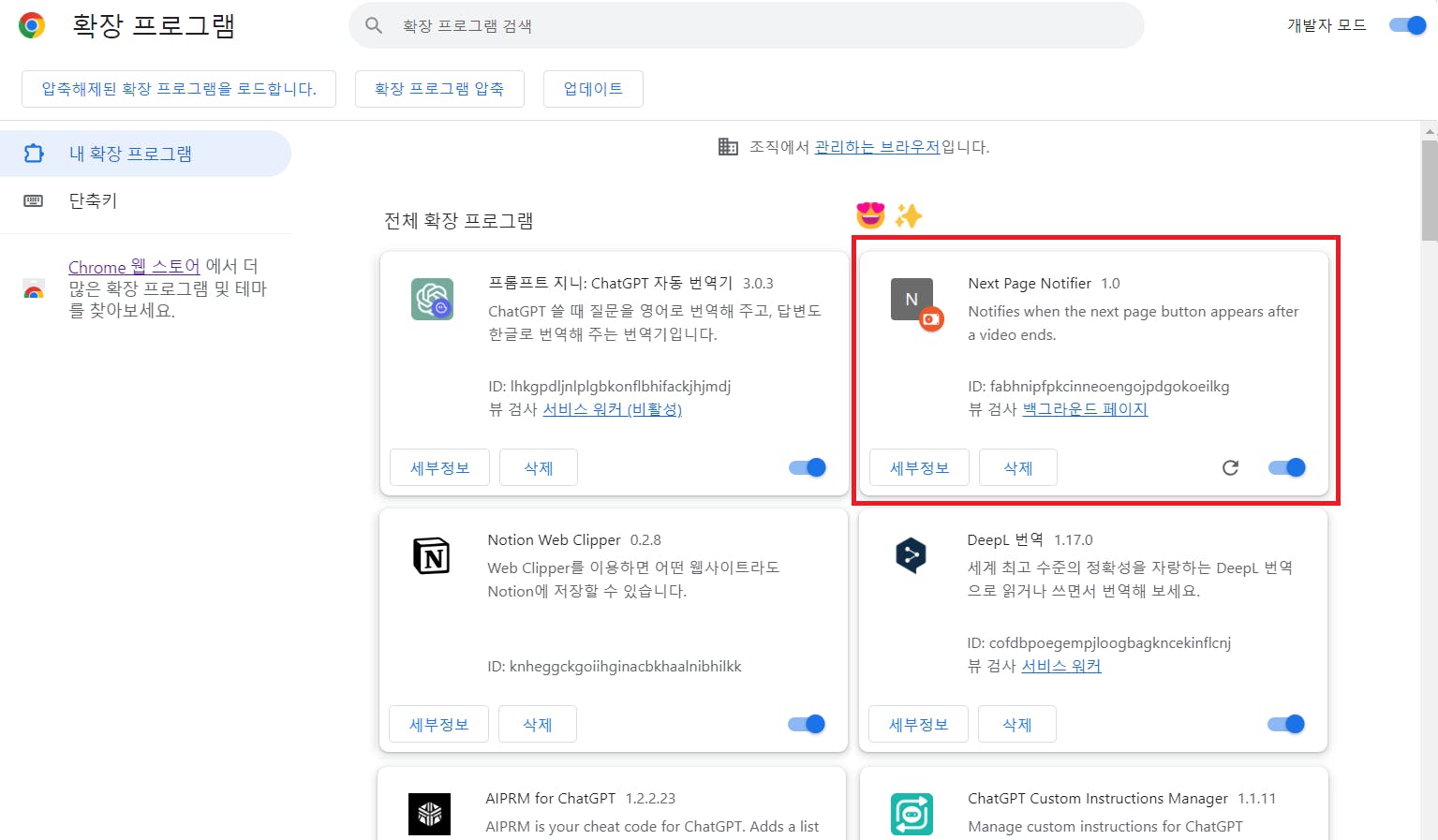Open 세부정보 for DeepL 번역
This screenshot has width=1438, height=840.
(919, 724)
